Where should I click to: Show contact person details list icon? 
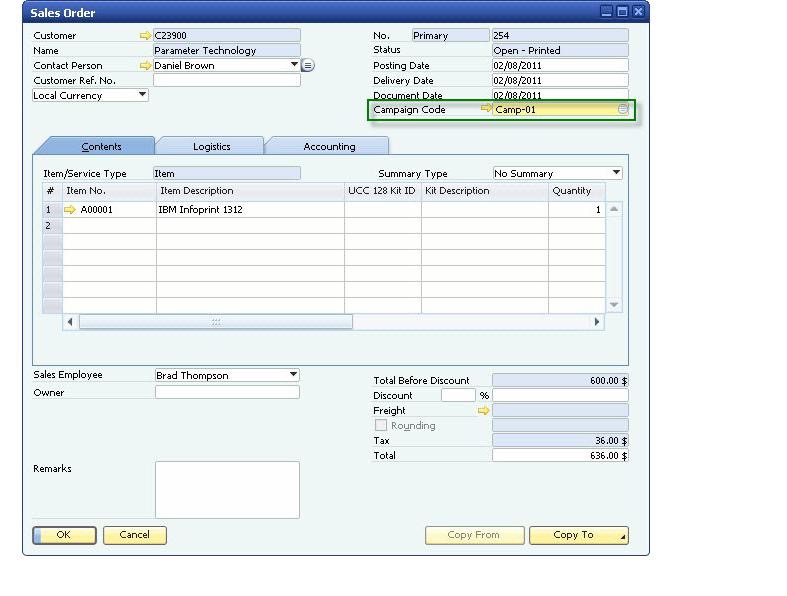[308, 65]
